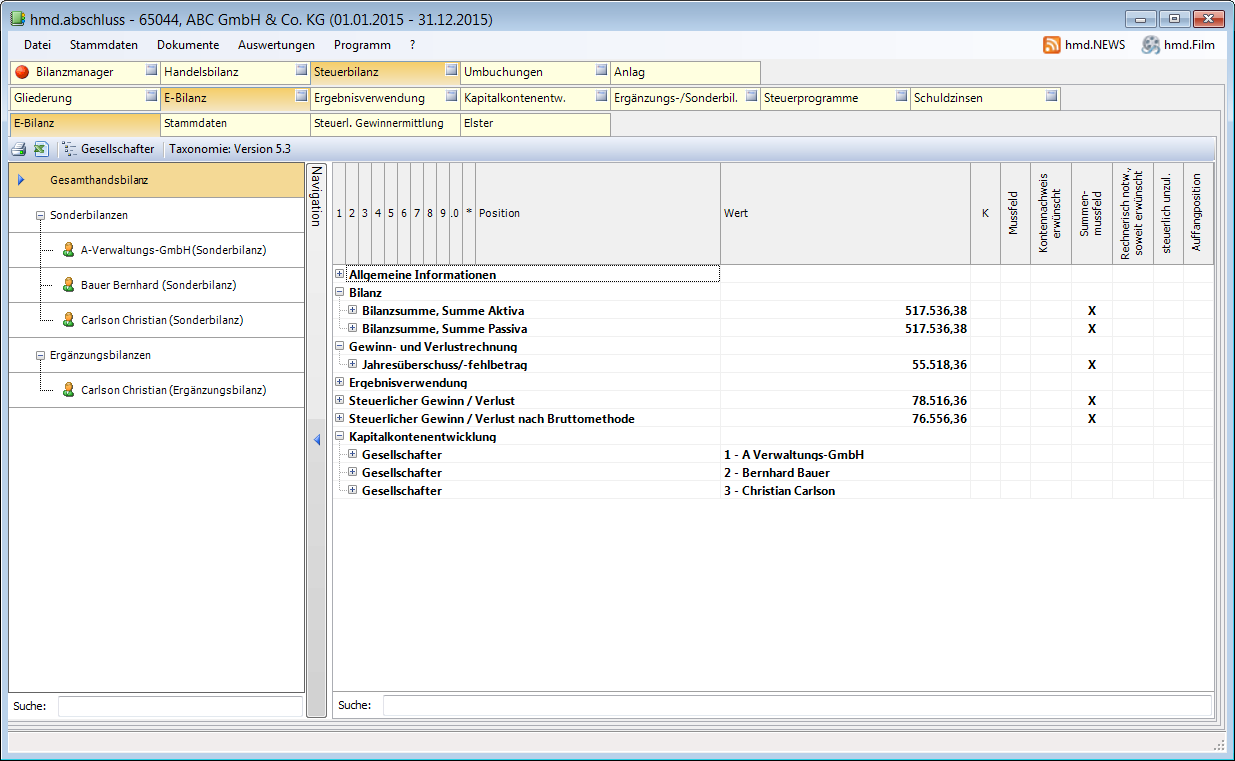This screenshot has height=761, width=1235.
Task: Click the Excel export icon
Action: tap(41, 149)
